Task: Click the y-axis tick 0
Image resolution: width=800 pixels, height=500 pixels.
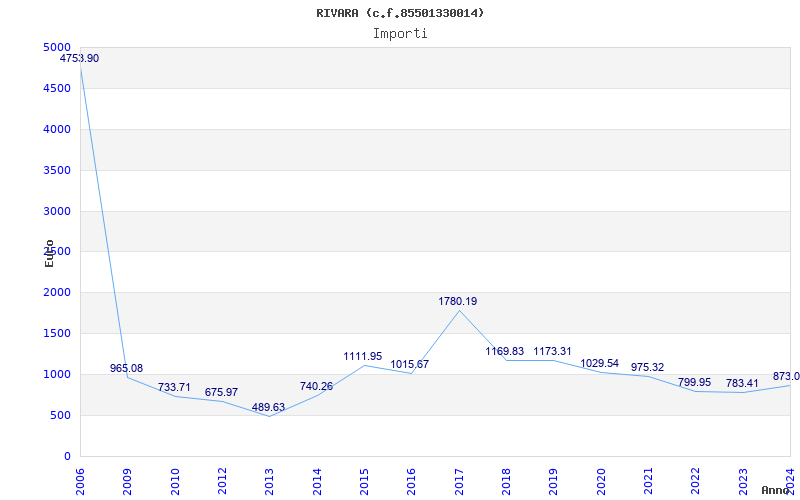Action: [67, 457]
